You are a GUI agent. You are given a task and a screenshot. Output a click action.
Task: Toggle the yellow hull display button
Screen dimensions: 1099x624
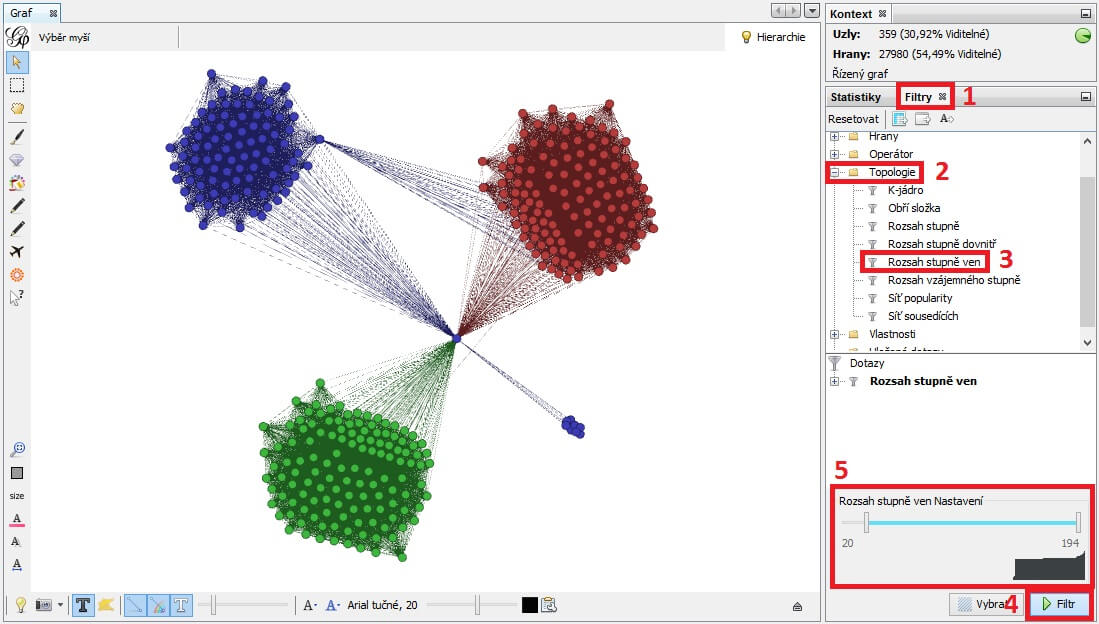pos(106,605)
